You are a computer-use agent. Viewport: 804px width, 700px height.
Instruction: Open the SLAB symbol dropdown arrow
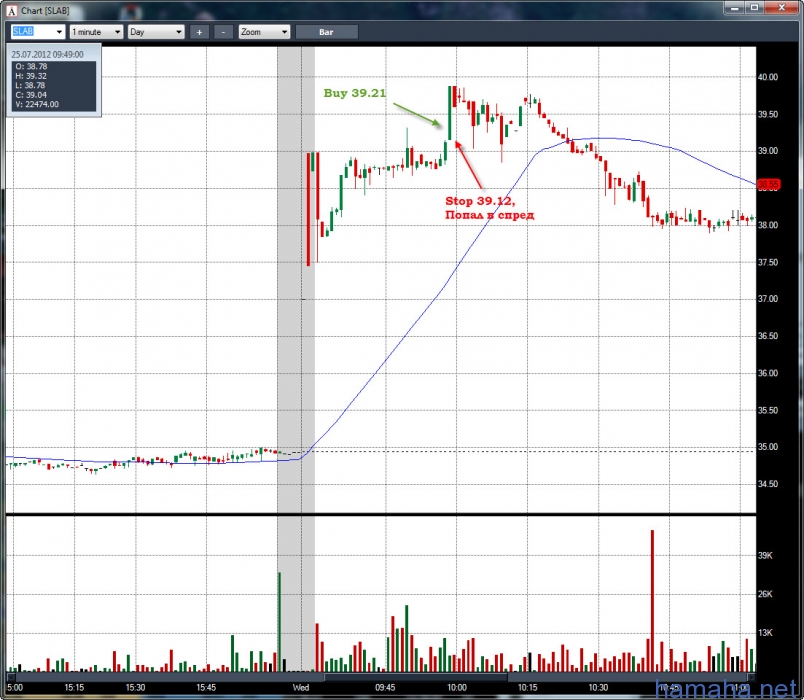[59, 32]
